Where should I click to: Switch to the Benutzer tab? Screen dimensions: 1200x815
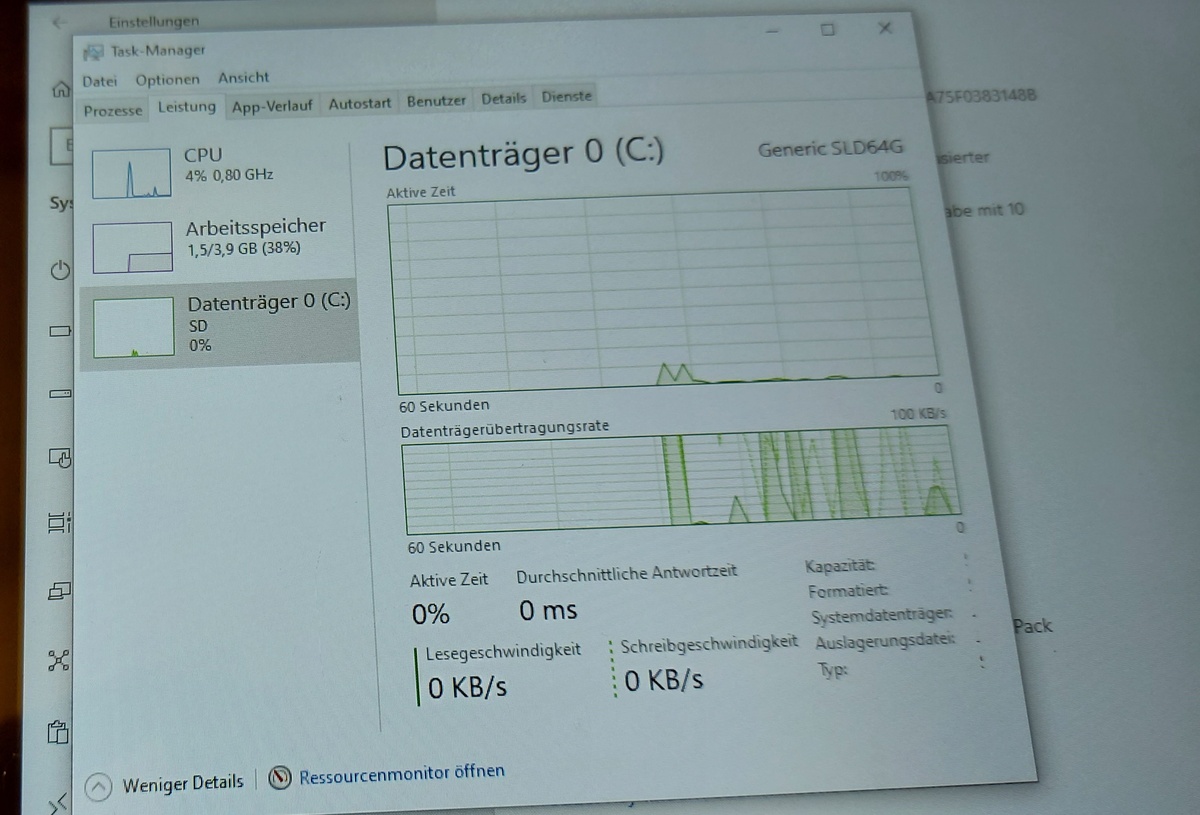pyautogui.click(x=436, y=100)
